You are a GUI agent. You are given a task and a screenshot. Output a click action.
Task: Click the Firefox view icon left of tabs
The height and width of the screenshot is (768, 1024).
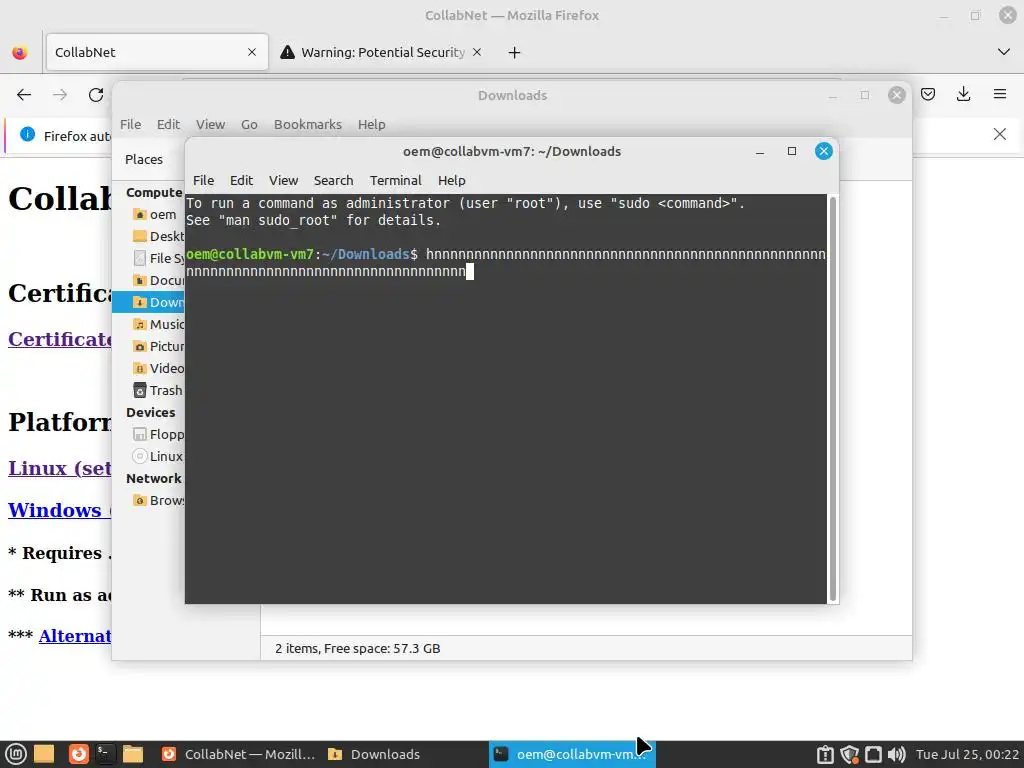click(x=20, y=52)
